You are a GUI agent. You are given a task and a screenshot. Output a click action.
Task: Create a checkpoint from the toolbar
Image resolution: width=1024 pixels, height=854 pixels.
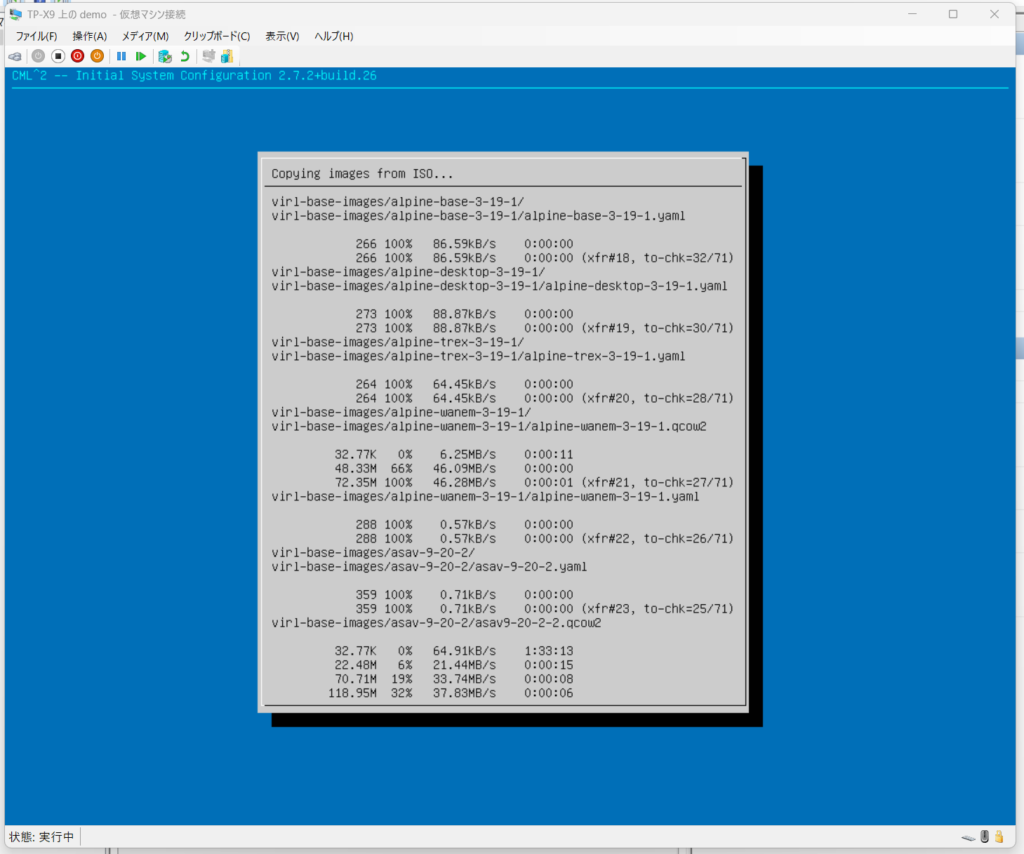coord(165,56)
